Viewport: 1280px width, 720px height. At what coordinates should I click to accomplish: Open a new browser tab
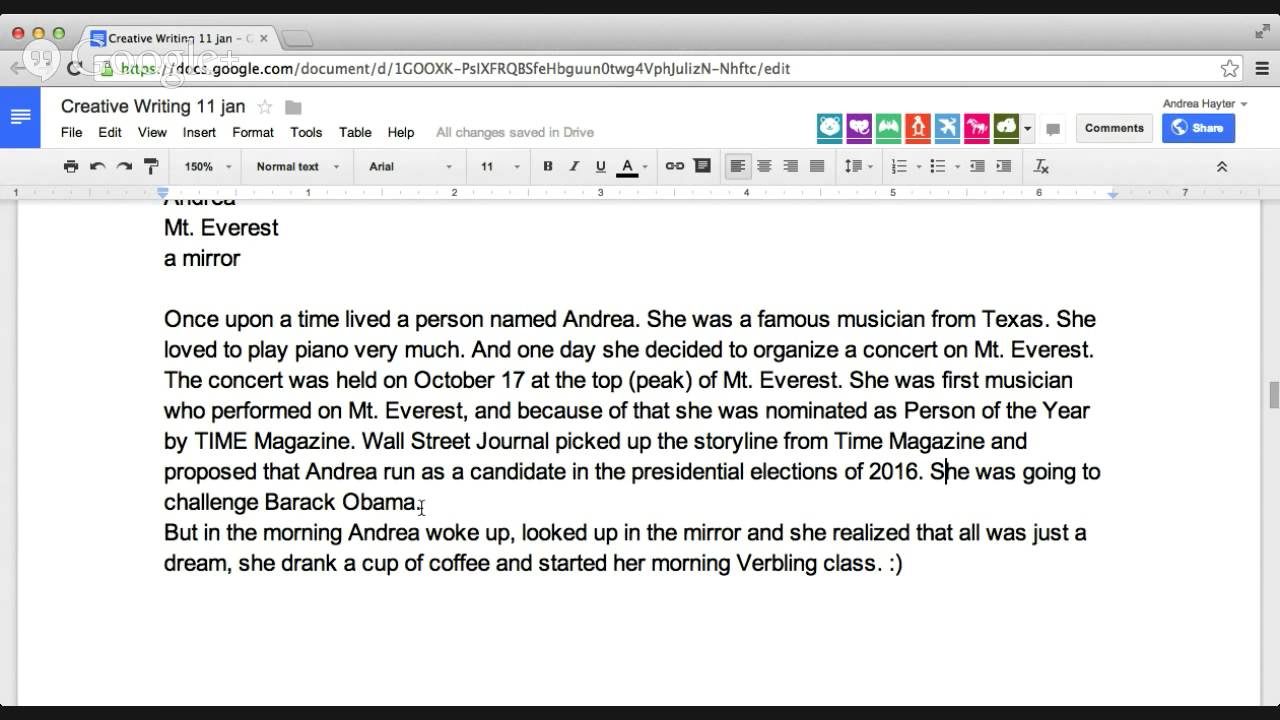(x=297, y=39)
